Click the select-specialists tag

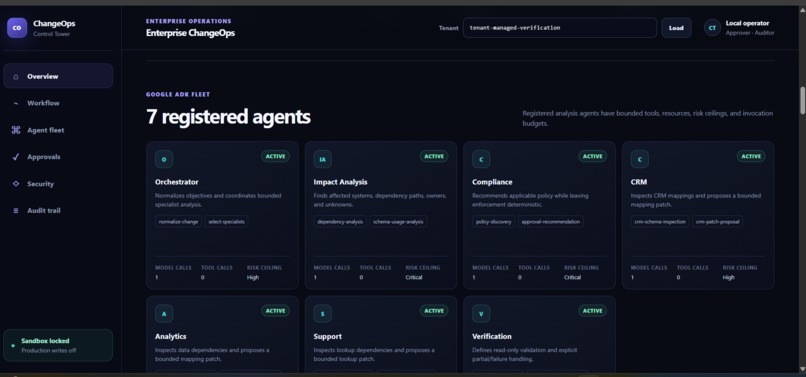227,222
